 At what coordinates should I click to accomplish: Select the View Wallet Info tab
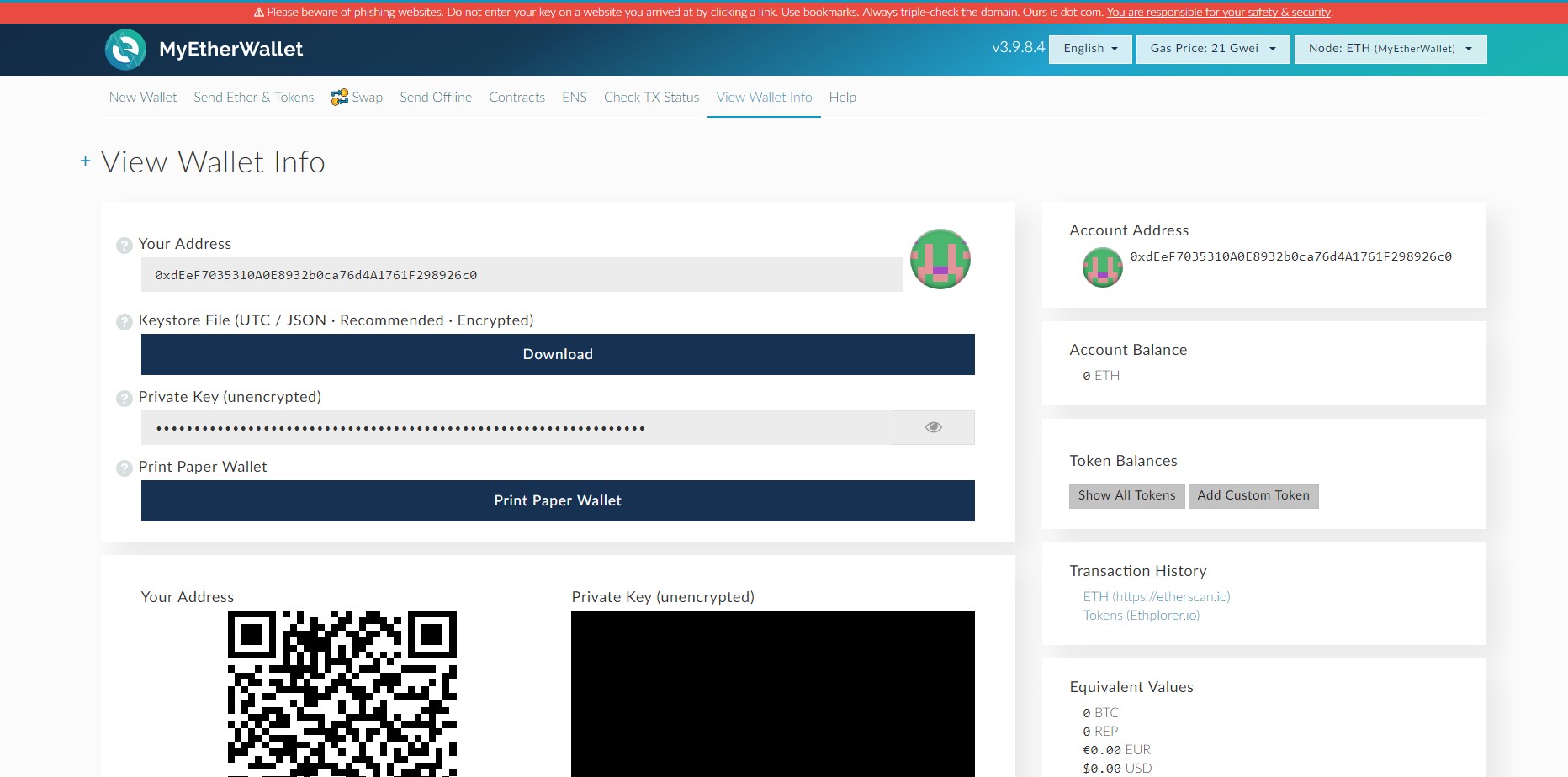click(x=765, y=98)
